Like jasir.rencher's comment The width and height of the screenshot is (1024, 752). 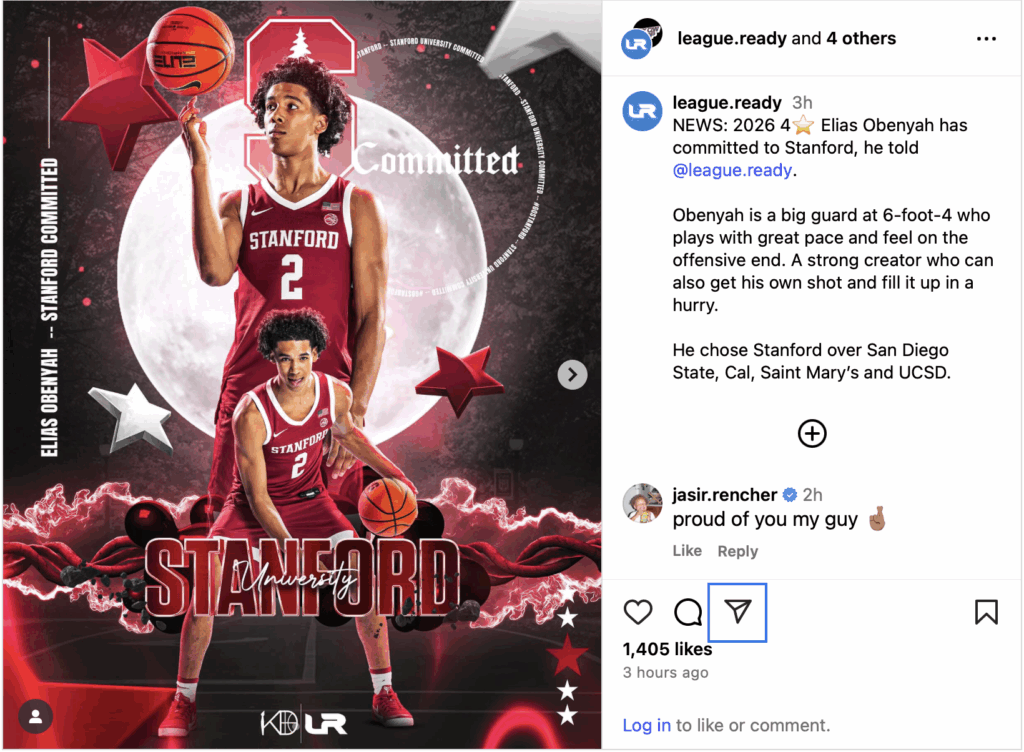(x=687, y=551)
